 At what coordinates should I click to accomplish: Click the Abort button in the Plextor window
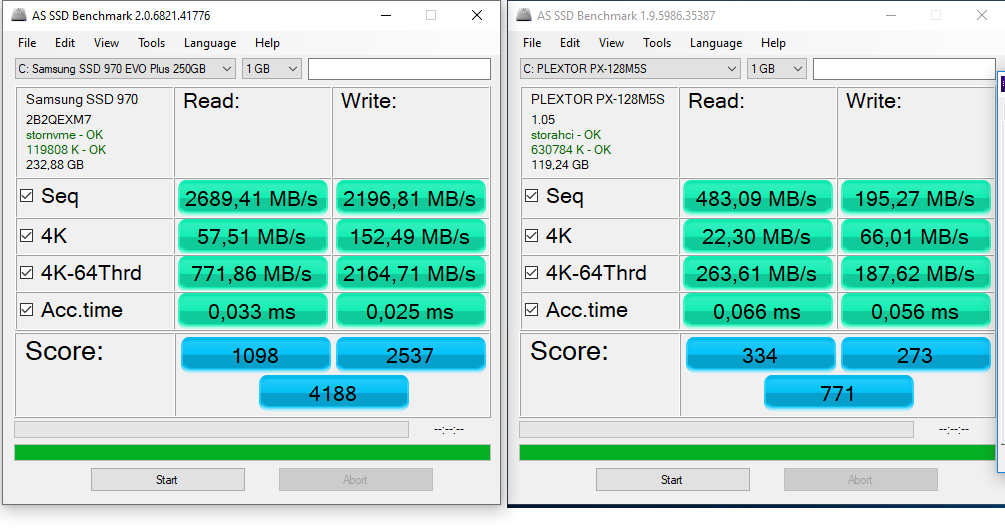point(861,480)
